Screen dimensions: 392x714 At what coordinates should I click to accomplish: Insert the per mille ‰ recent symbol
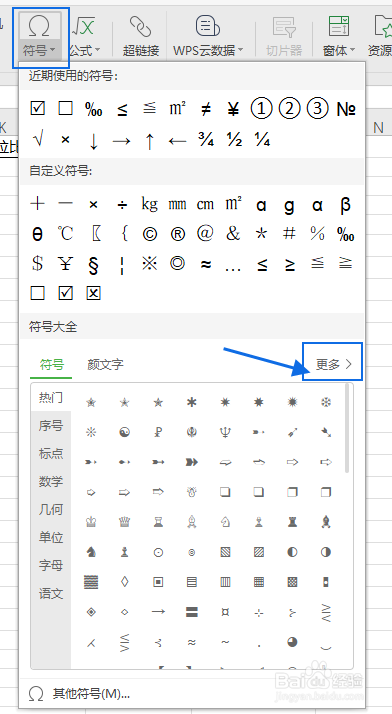(x=93, y=109)
